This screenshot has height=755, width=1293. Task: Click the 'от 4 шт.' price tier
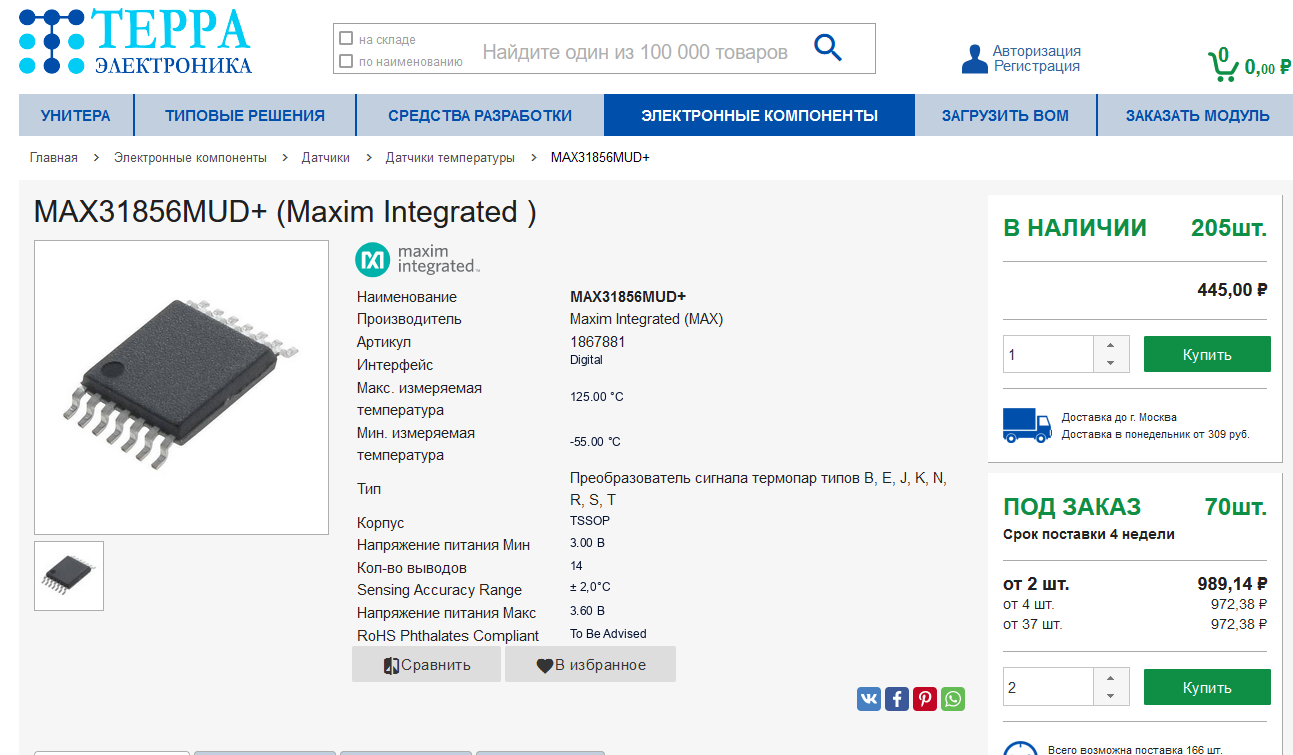pos(1029,604)
